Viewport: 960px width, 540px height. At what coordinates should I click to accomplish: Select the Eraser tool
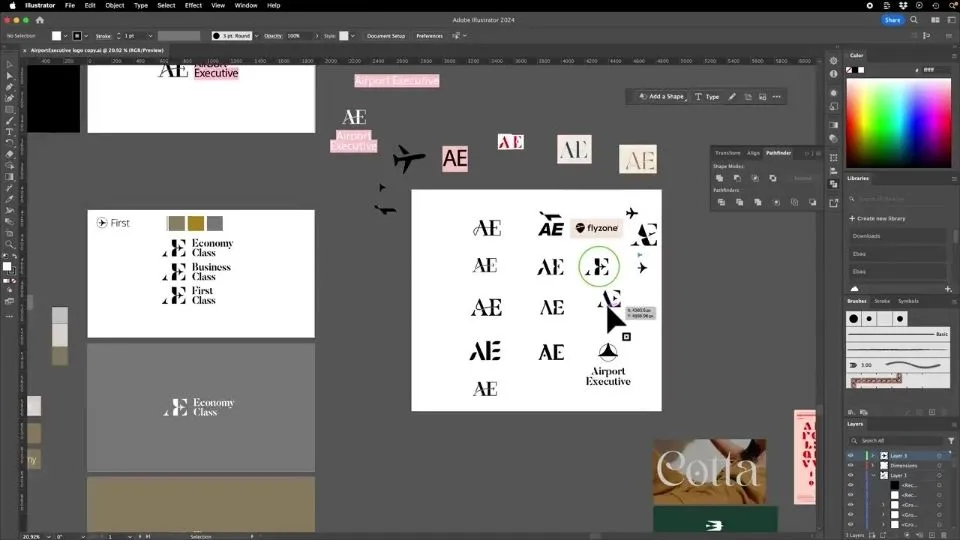coord(9,154)
